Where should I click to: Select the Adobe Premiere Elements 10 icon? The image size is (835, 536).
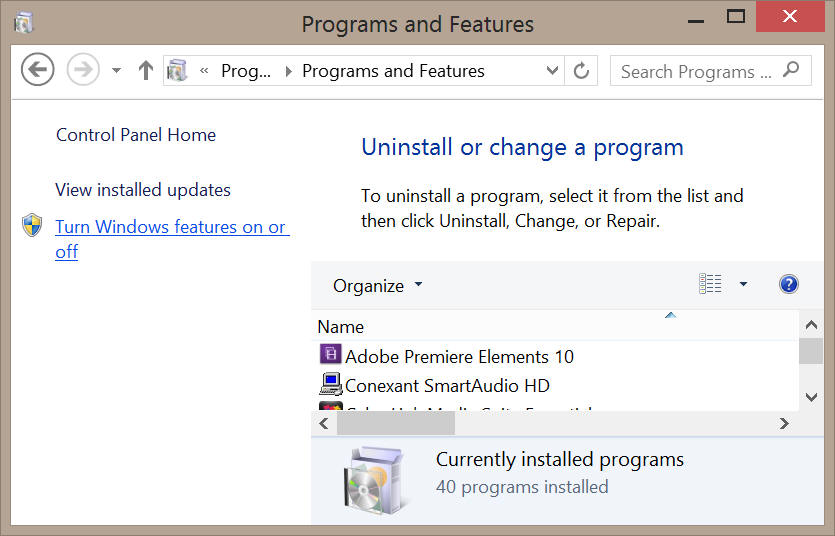(x=330, y=354)
